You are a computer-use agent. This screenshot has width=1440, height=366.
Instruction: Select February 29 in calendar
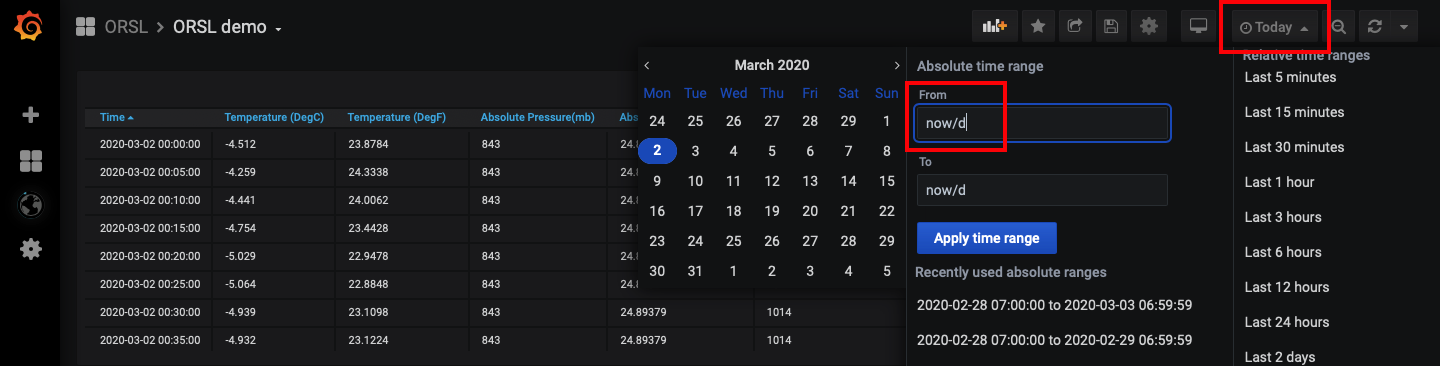848,121
